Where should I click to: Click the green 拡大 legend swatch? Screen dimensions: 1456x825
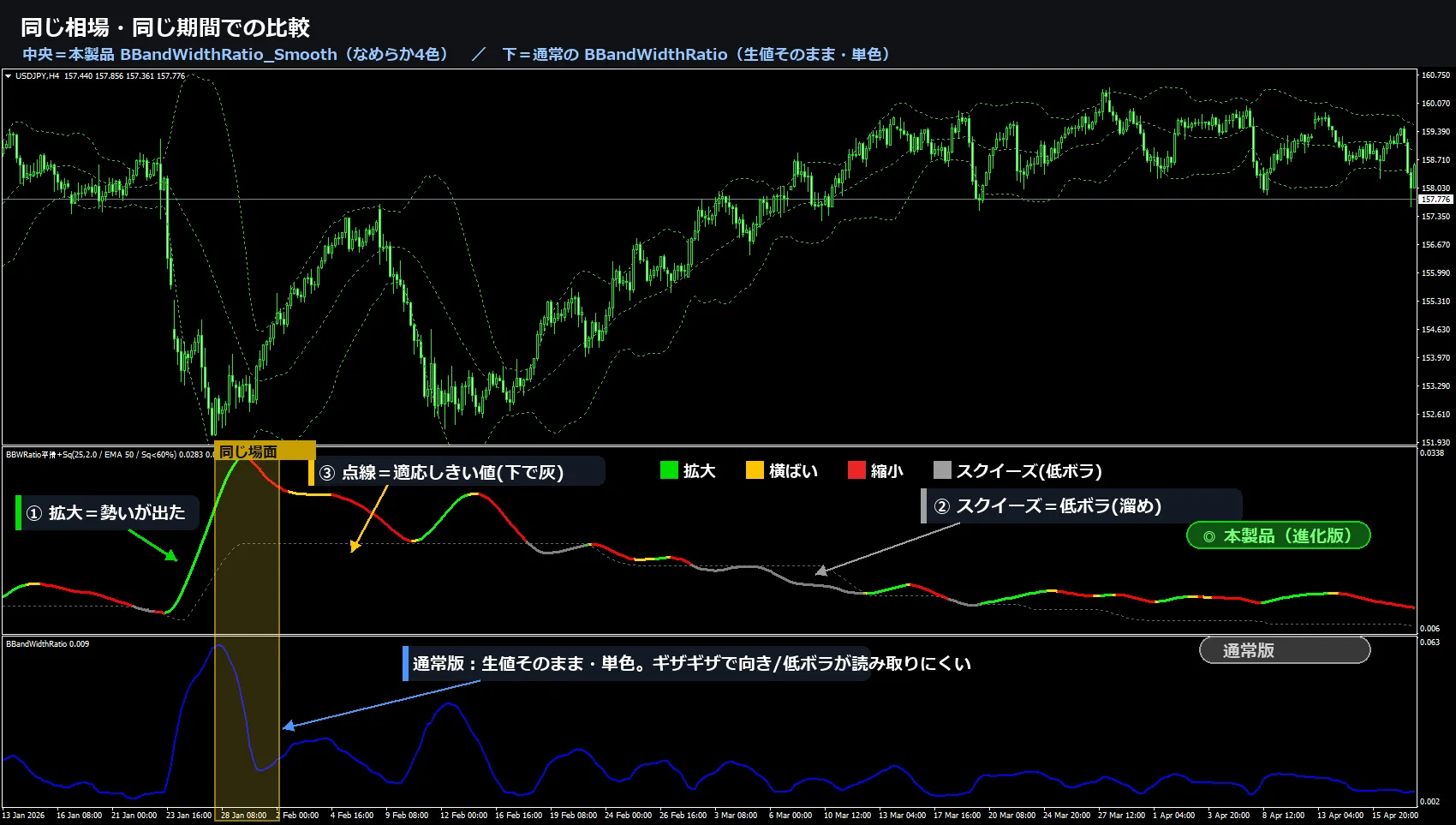(669, 470)
